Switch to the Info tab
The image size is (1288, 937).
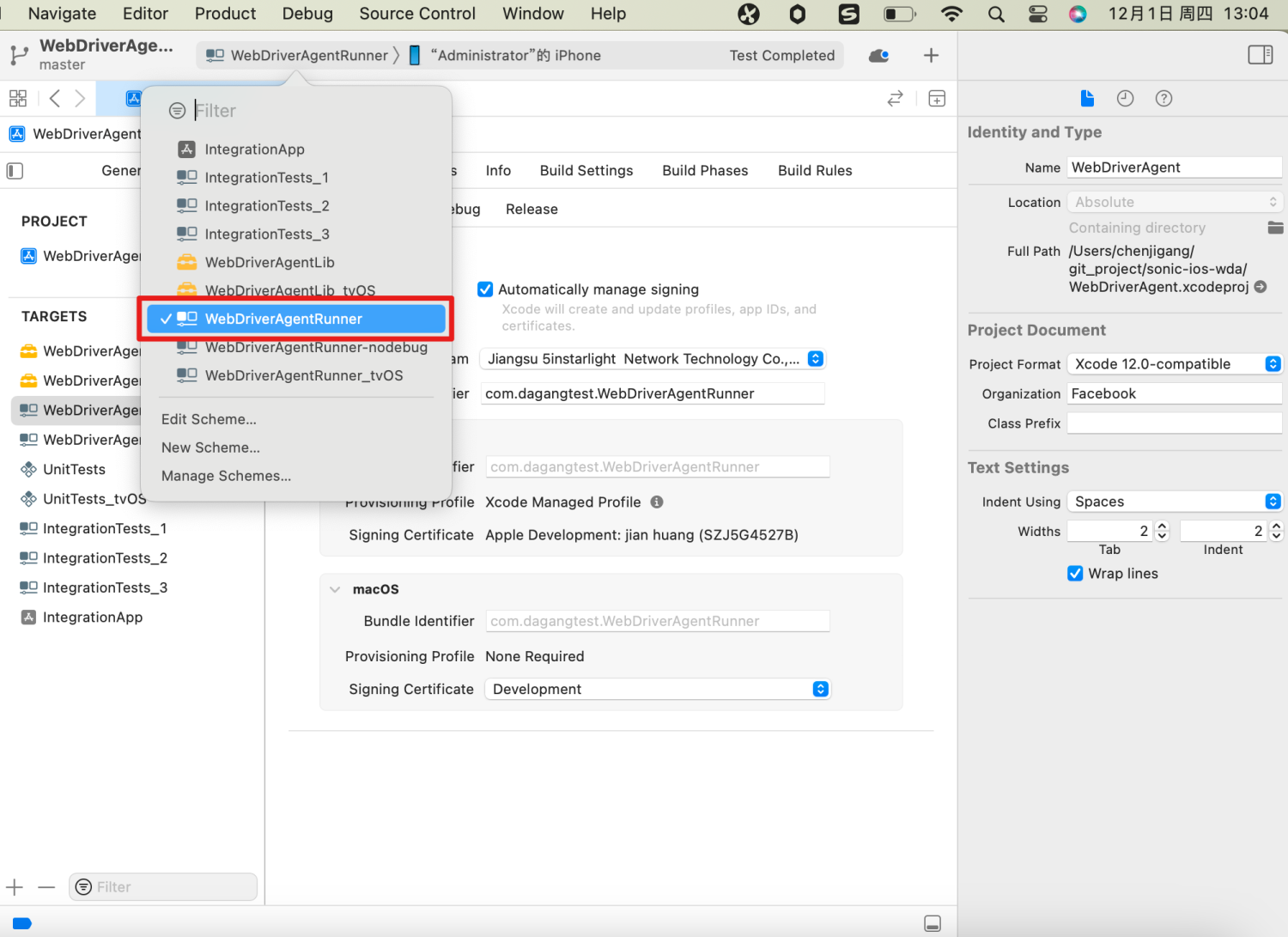[498, 171]
